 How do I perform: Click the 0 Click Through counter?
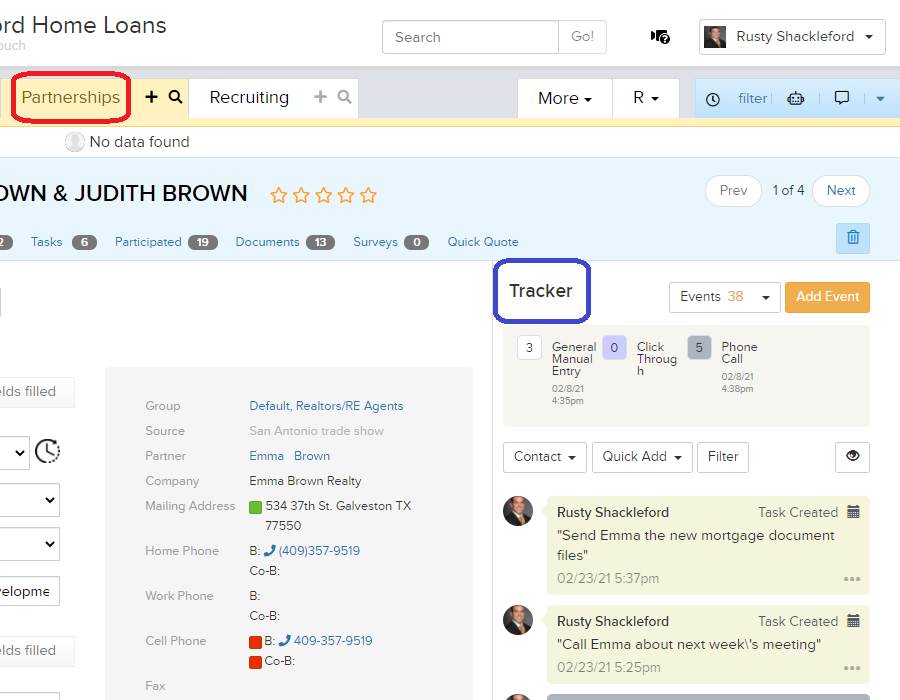614,348
